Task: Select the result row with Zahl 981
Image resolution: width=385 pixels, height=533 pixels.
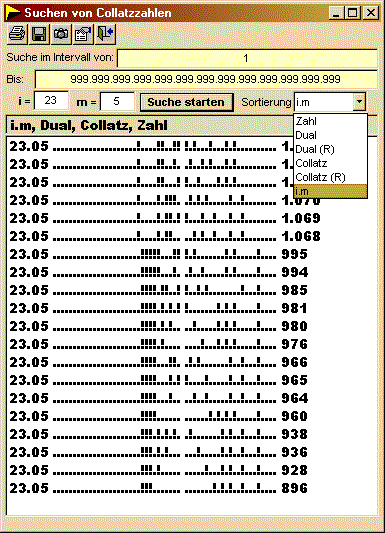Action: click(159, 308)
